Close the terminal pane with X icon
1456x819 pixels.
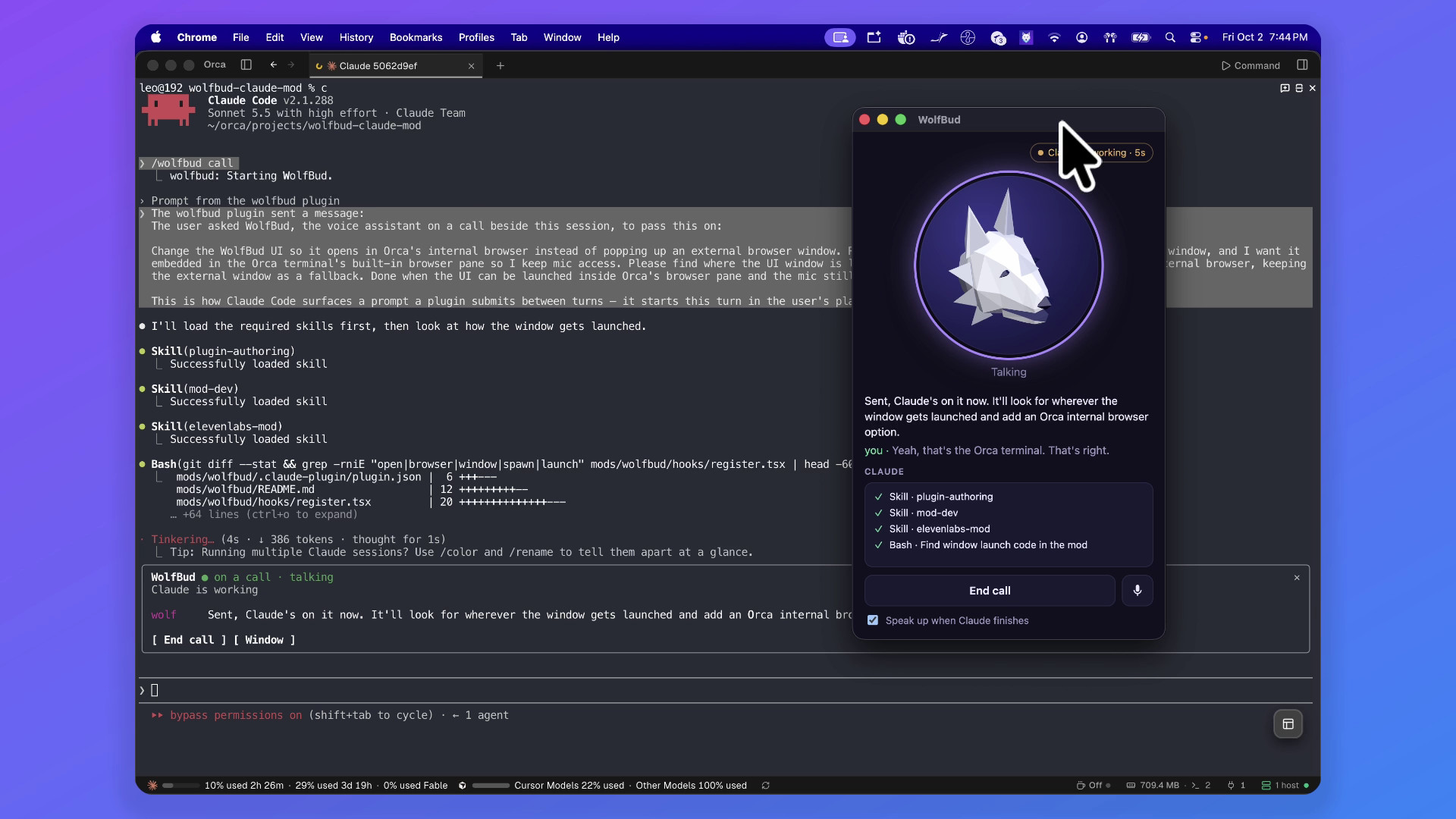click(1313, 88)
